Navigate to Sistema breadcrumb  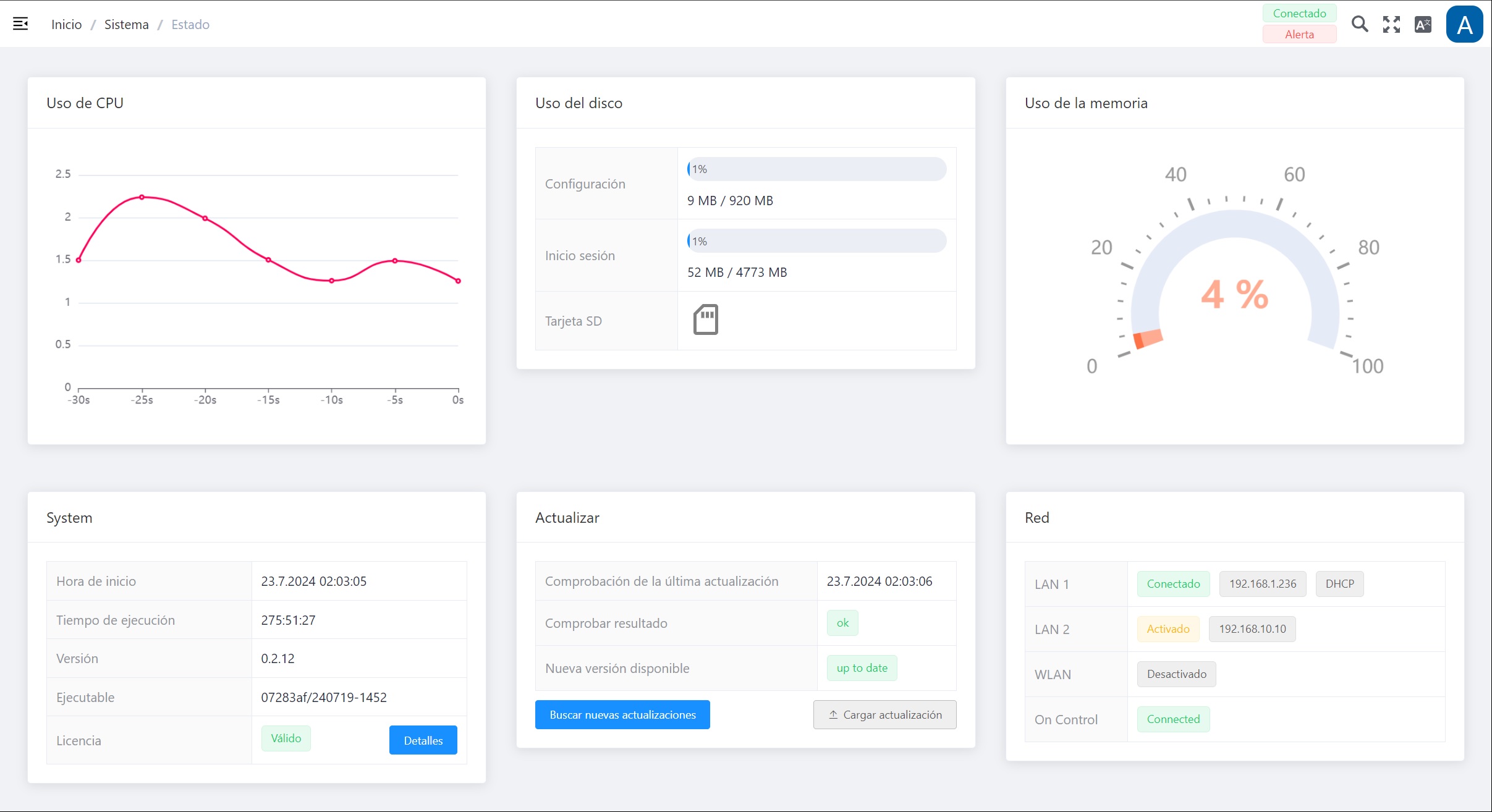(126, 24)
